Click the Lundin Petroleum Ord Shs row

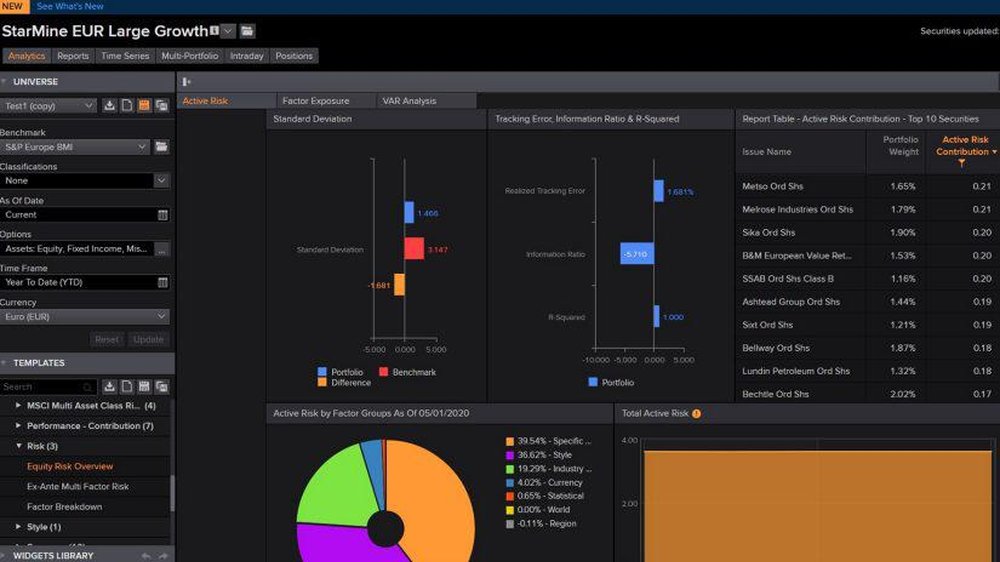(867, 371)
